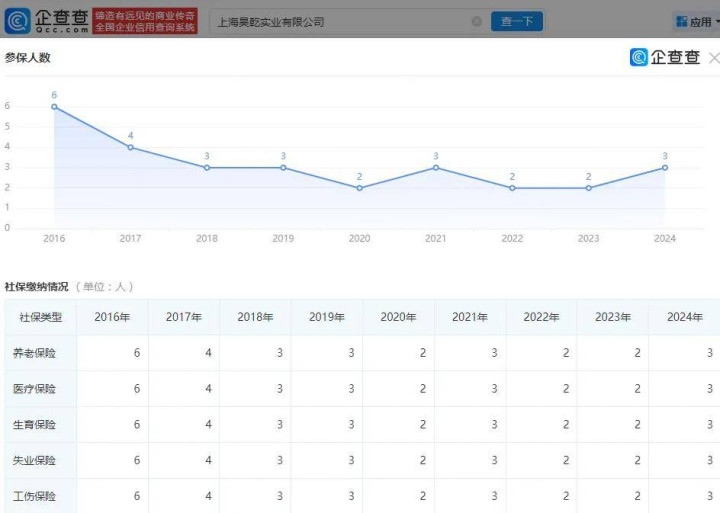Click the 社保类型 column header
Screen dimensions: 720x513
click(x=40, y=317)
